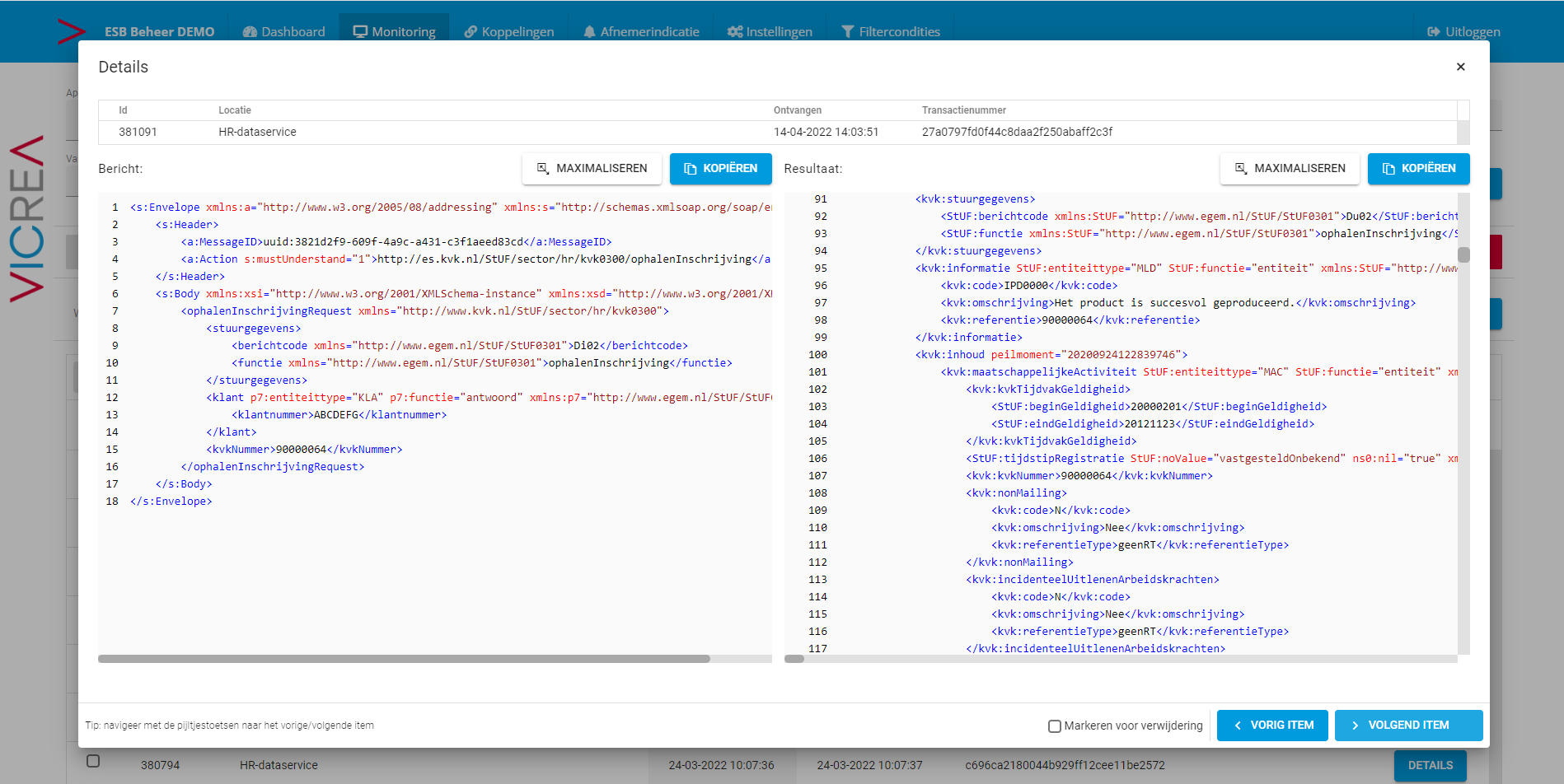
Task: Copy the Resultaat XML content
Action: 1418,168
